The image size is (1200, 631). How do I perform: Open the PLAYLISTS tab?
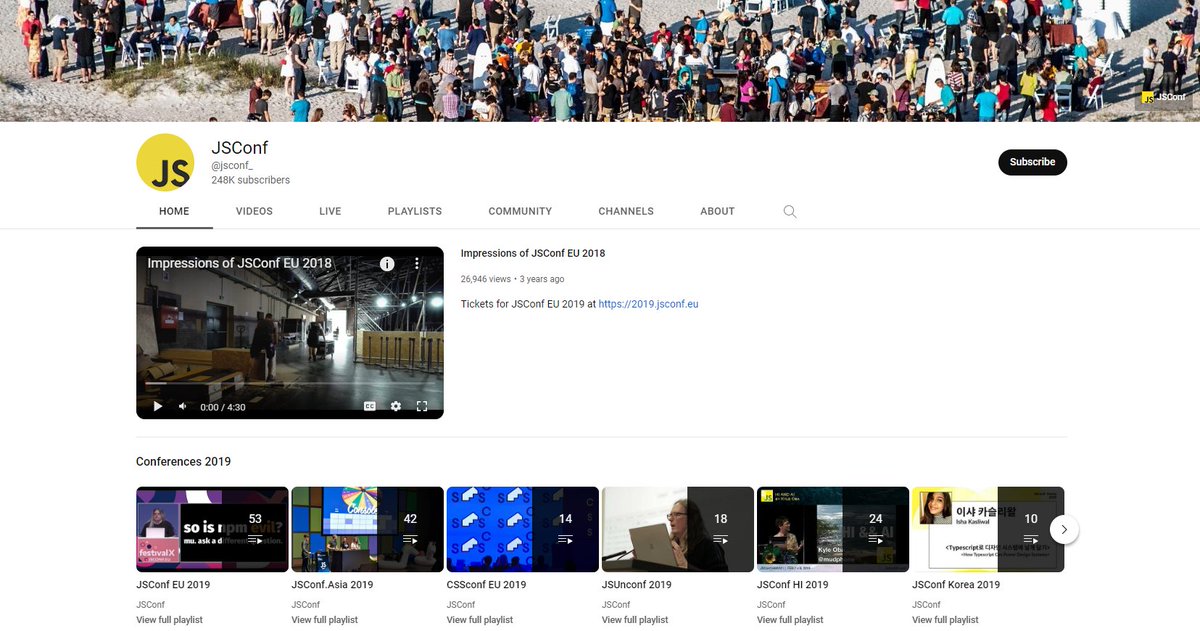(x=414, y=211)
